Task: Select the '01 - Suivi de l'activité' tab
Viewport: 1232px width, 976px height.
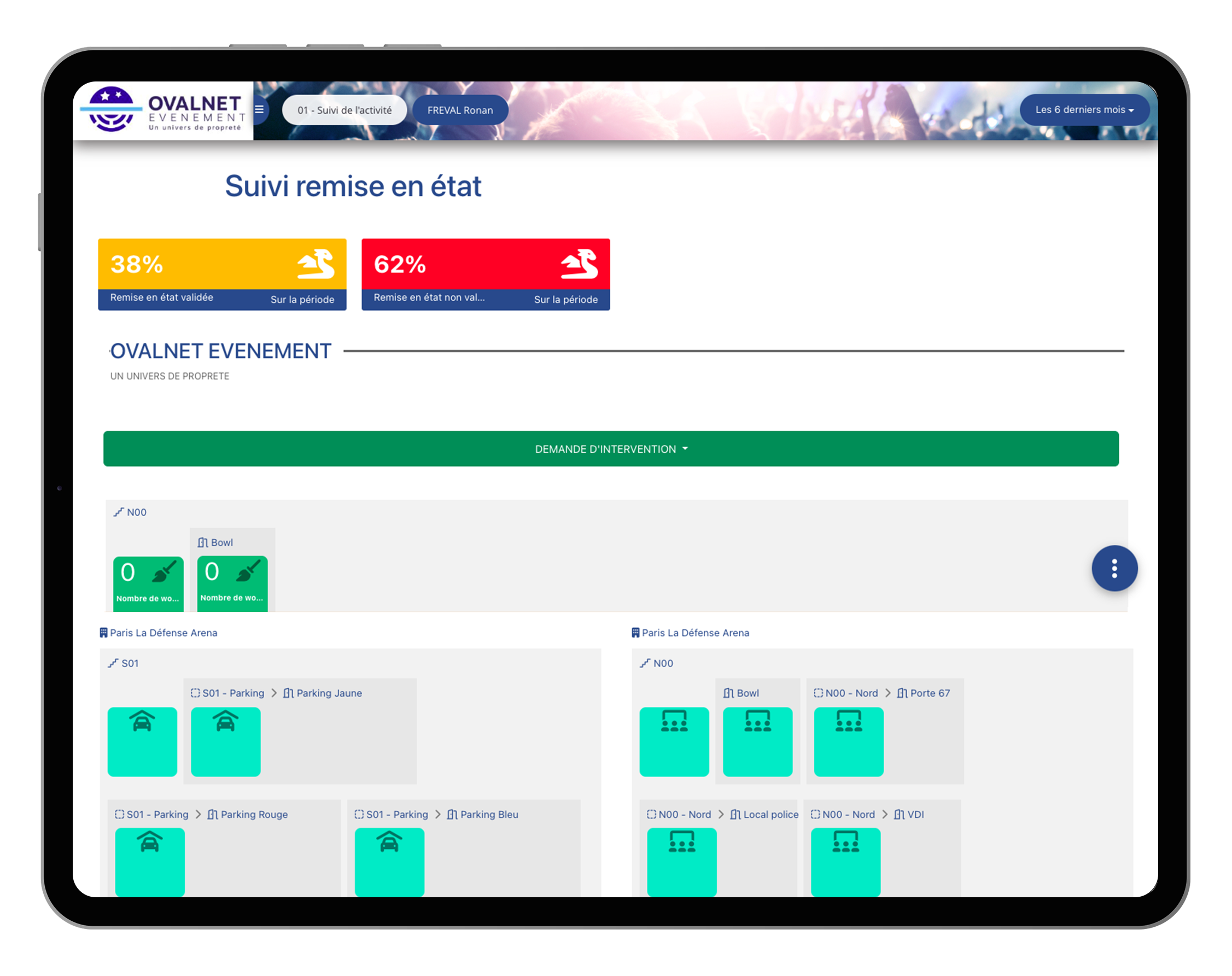Action: pos(344,110)
